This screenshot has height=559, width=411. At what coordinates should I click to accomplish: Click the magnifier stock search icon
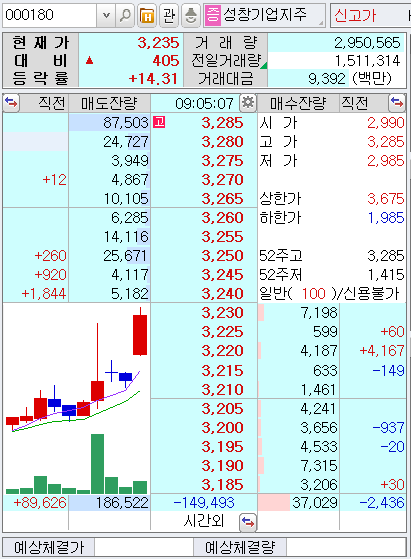pyautogui.click(x=125, y=15)
